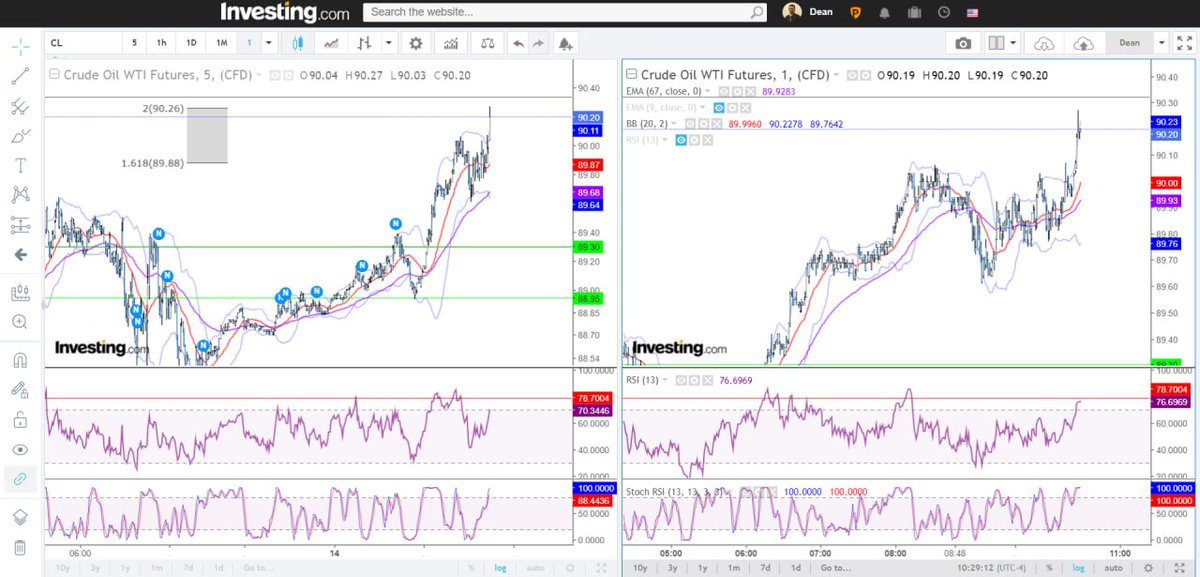This screenshot has height=577, width=1200.
Task: Click Go to... on right chart
Action: 835,567
